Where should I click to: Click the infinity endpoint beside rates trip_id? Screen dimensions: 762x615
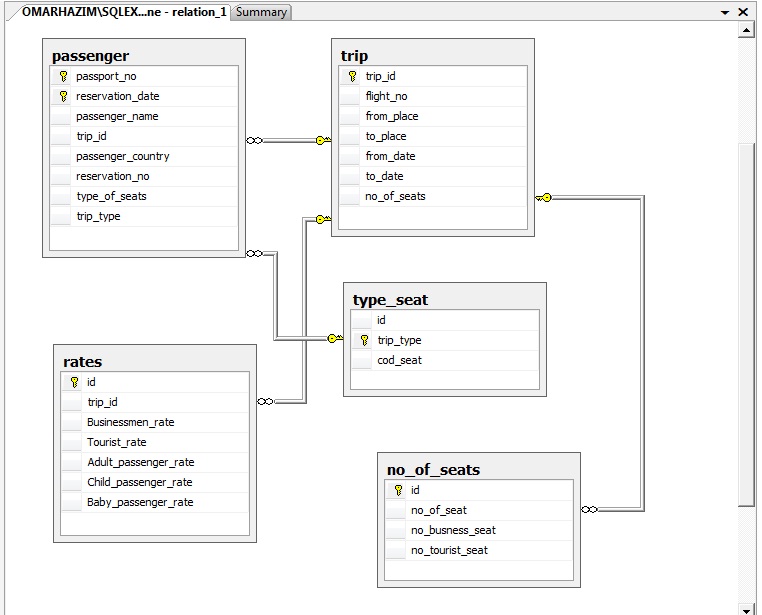point(265,401)
